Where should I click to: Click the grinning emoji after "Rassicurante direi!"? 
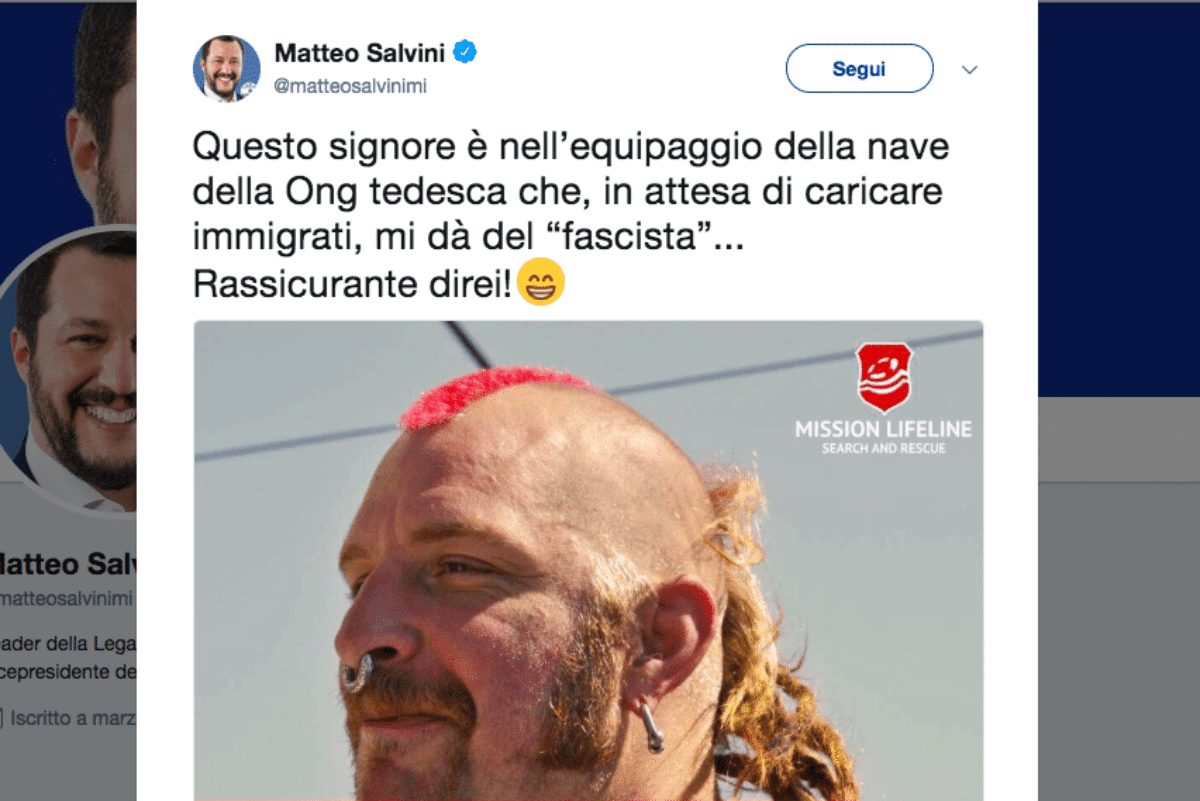point(541,283)
